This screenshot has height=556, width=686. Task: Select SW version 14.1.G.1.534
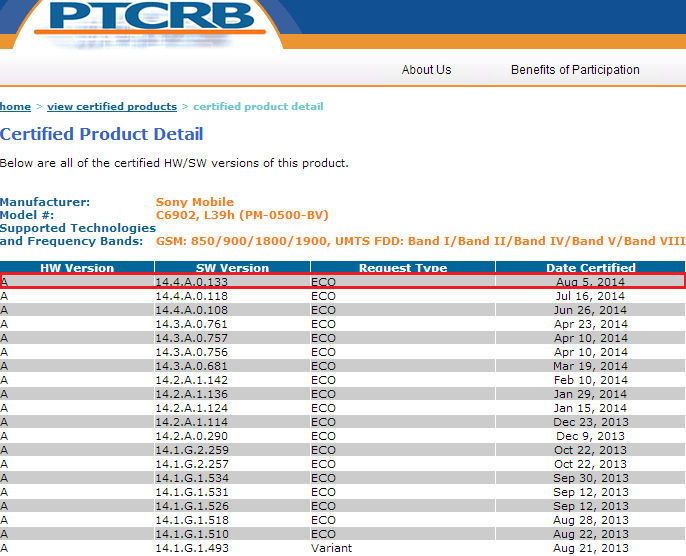(x=192, y=478)
